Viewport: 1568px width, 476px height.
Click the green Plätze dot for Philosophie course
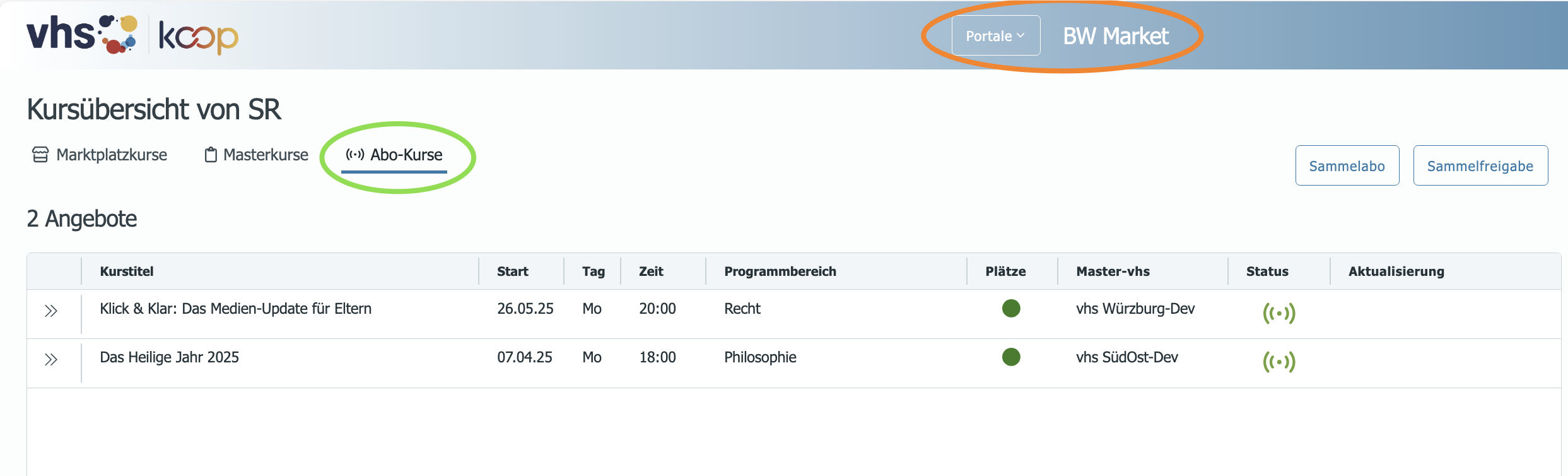pos(1011,357)
